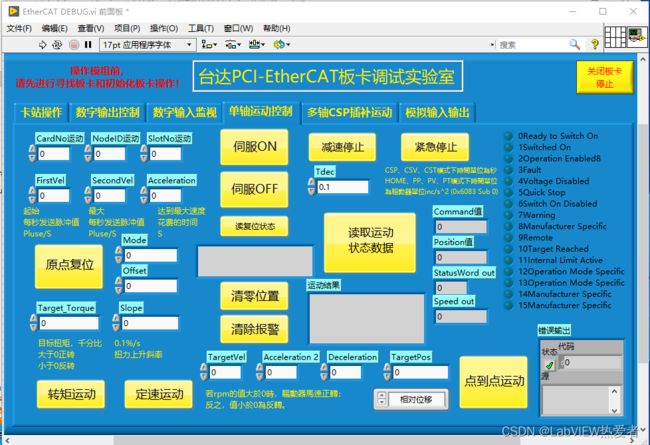Screen dimensions: 650x445
Task: Click the 伺服ON button
Action: pyautogui.click(x=254, y=147)
